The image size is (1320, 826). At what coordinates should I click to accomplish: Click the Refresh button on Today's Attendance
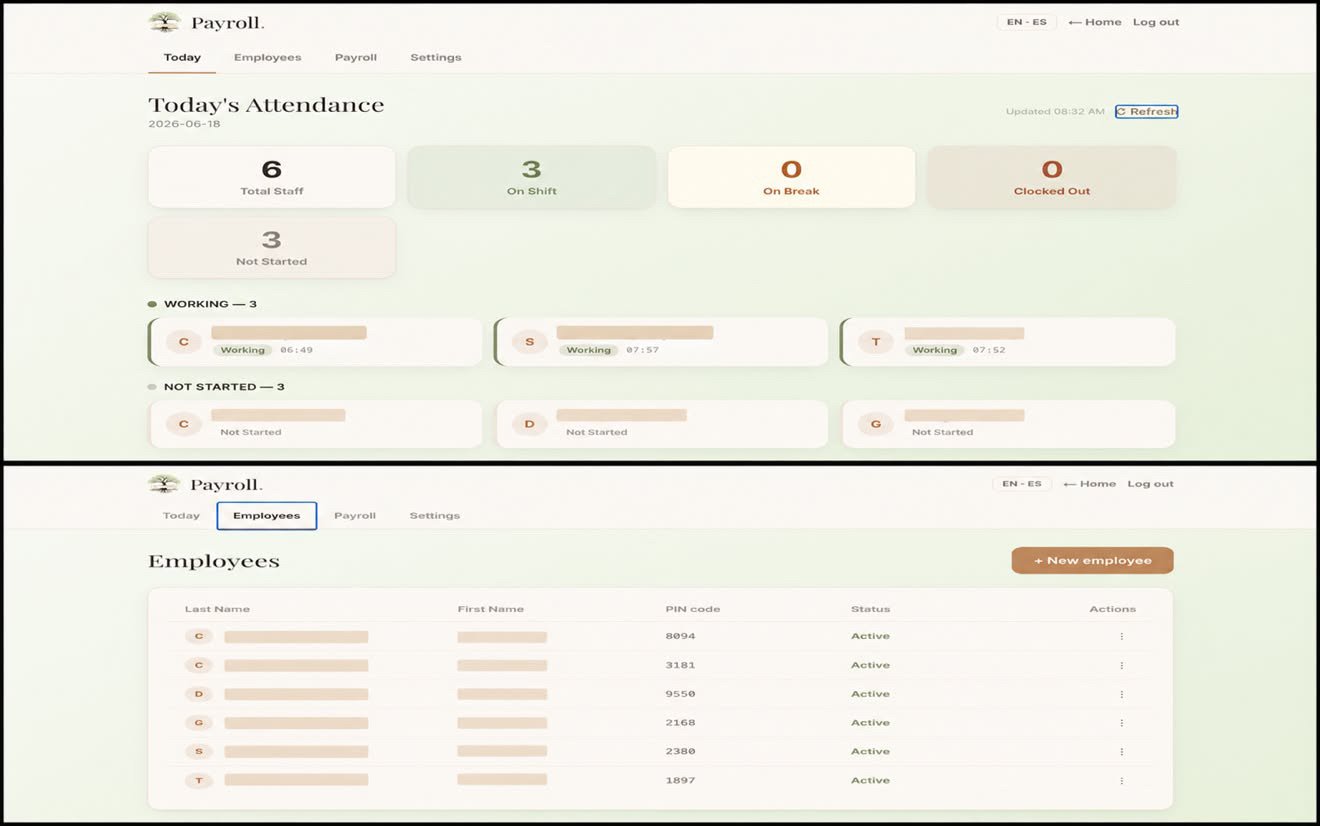tap(1146, 111)
